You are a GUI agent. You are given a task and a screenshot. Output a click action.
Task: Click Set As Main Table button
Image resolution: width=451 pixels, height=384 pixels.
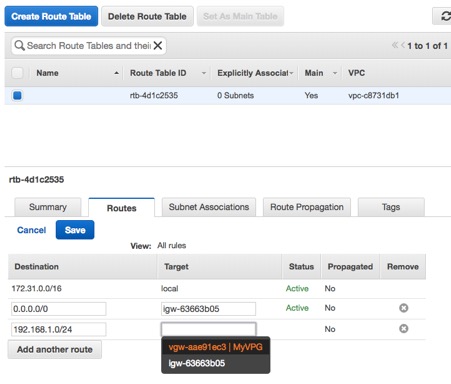tap(240, 16)
